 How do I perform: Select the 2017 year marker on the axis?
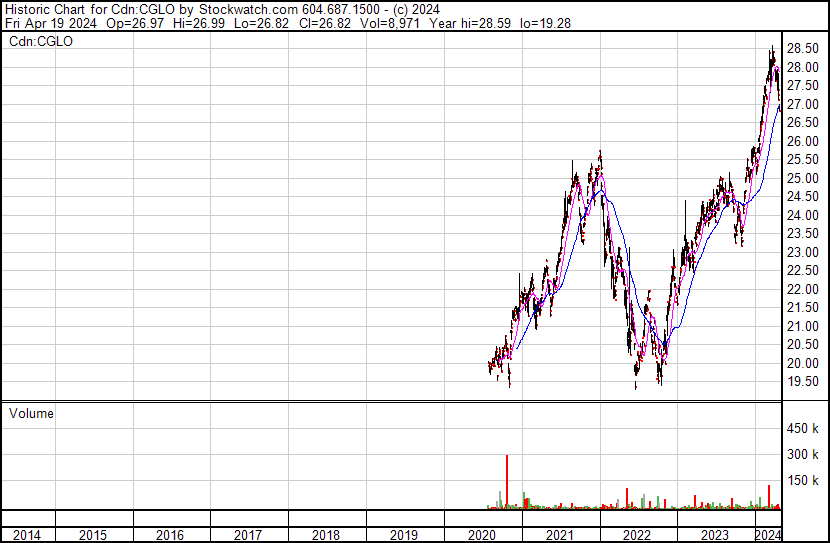248,535
